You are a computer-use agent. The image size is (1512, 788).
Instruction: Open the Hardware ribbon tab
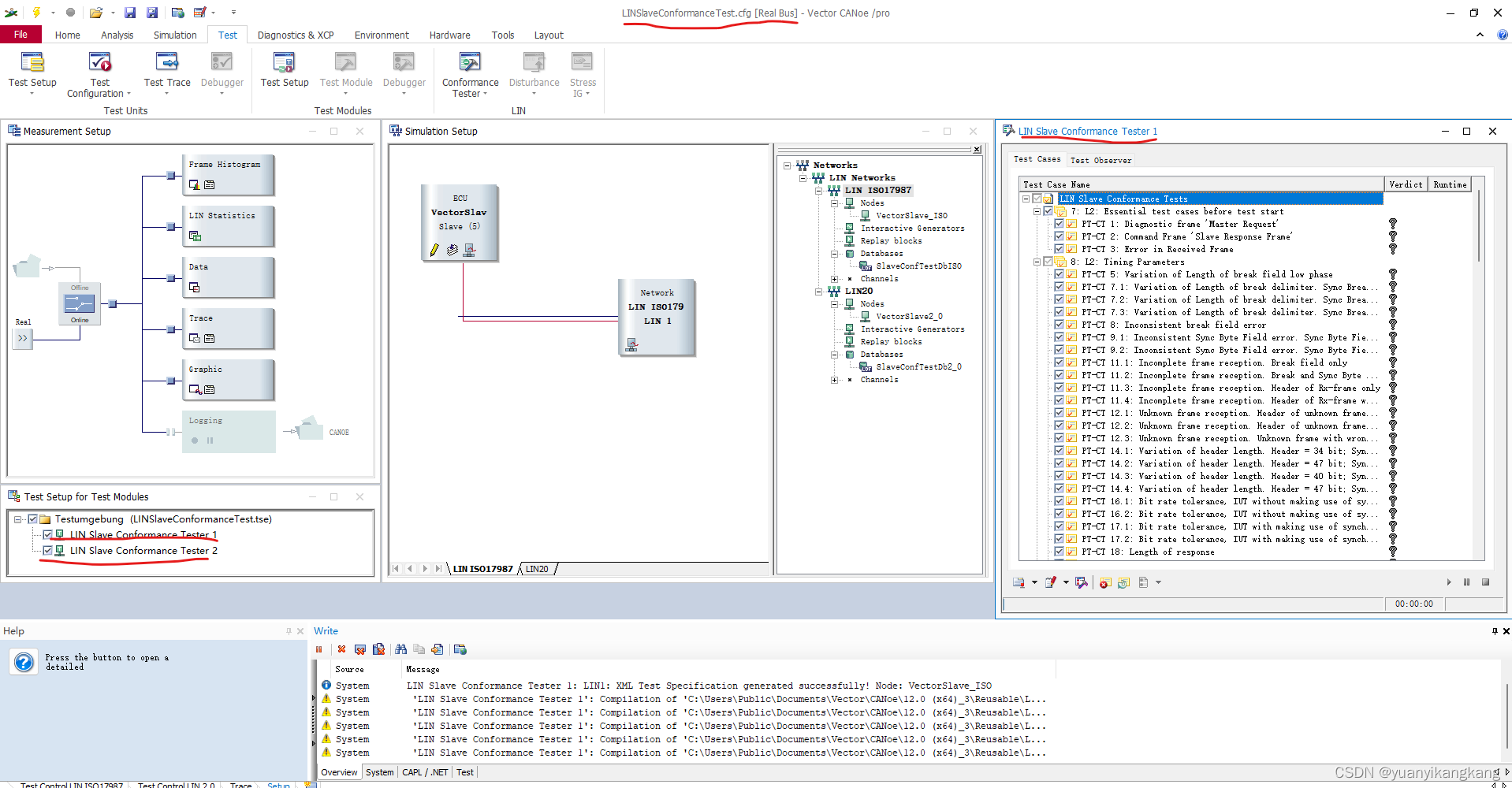(449, 35)
